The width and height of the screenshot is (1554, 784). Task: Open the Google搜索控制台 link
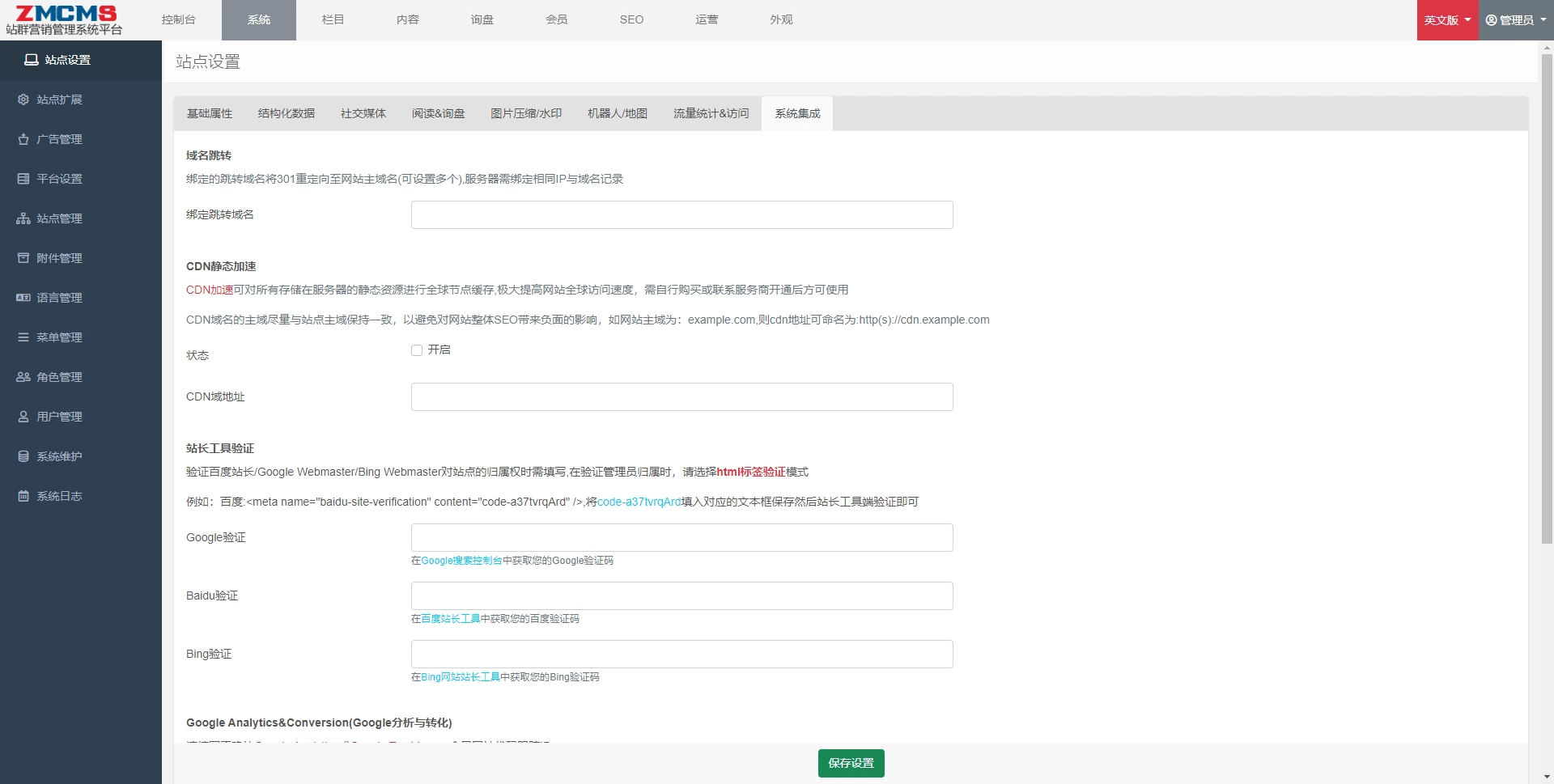pyautogui.click(x=461, y=561)
